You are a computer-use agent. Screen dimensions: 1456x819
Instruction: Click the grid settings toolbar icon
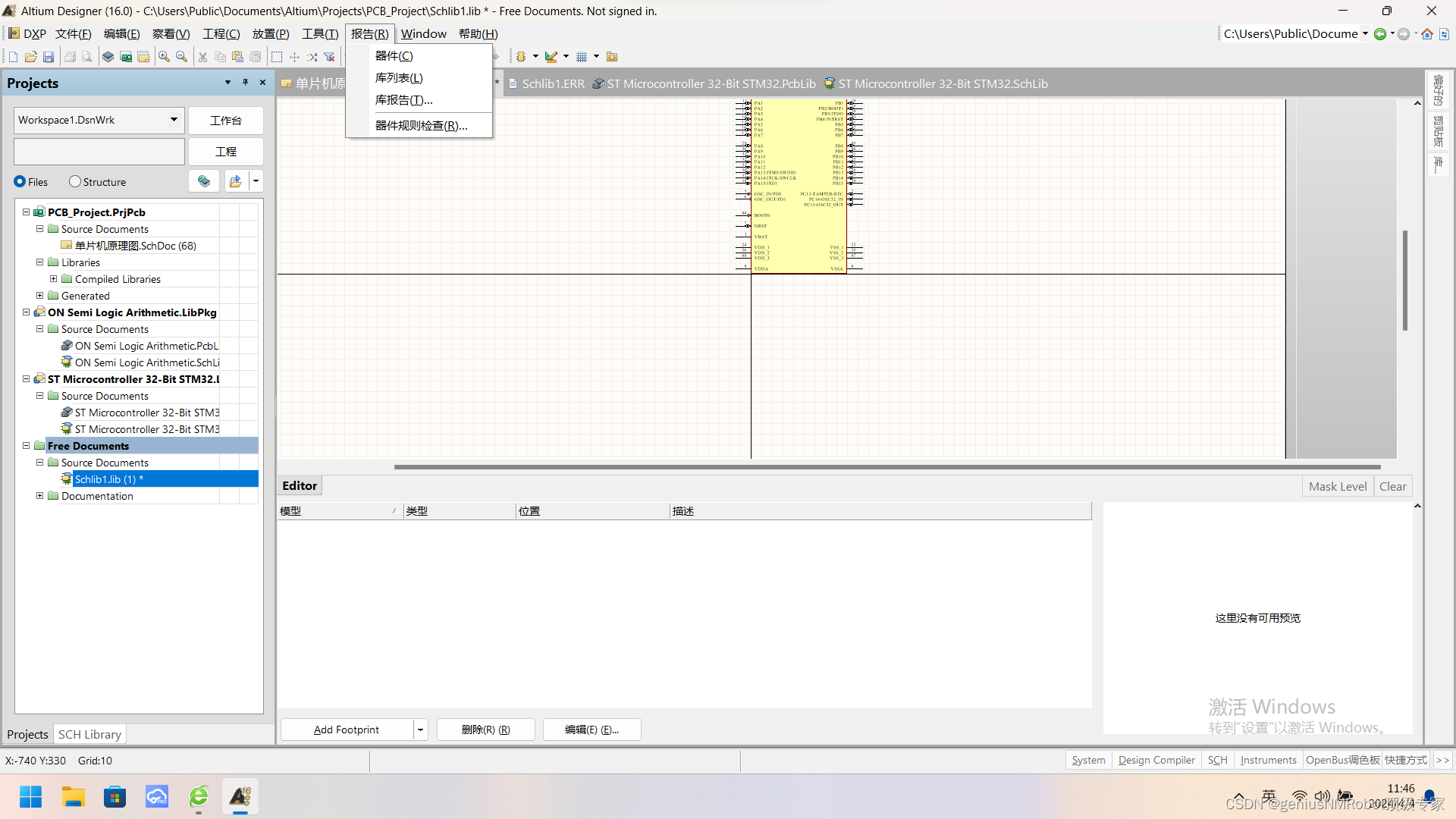pyautogui.click(x=582, y=56)
